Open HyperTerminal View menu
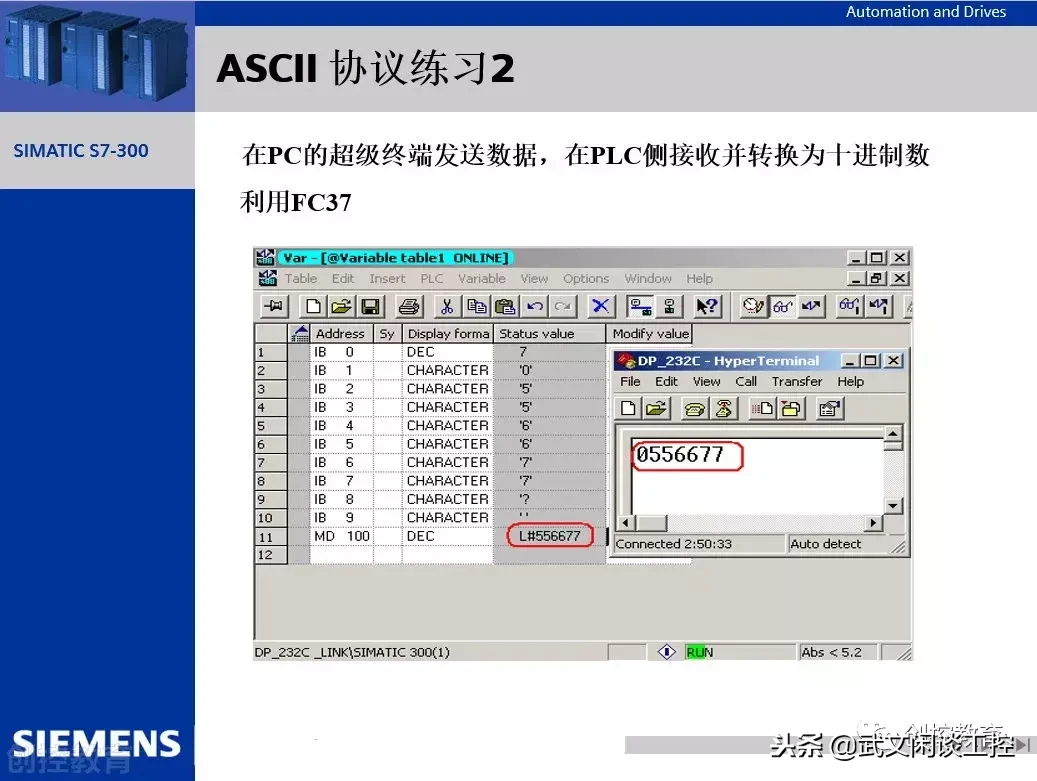Image resolution: width=1037 pixels, height=781 pixels. 706,382
